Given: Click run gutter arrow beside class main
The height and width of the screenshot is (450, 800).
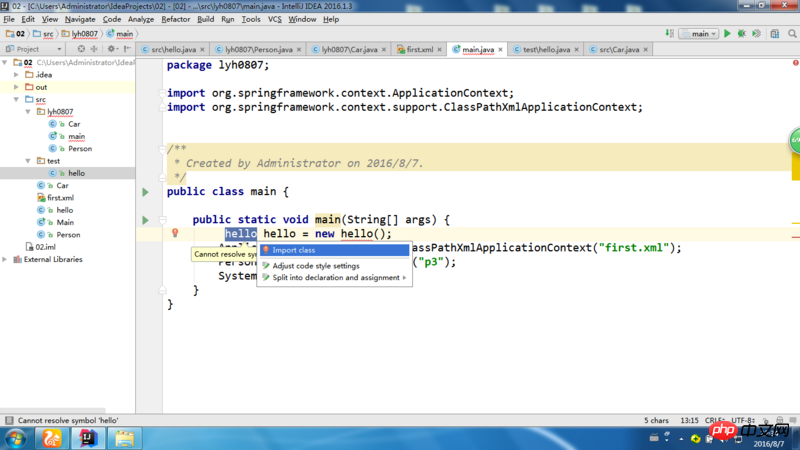Looking at the screenshot, I should 145,191.
